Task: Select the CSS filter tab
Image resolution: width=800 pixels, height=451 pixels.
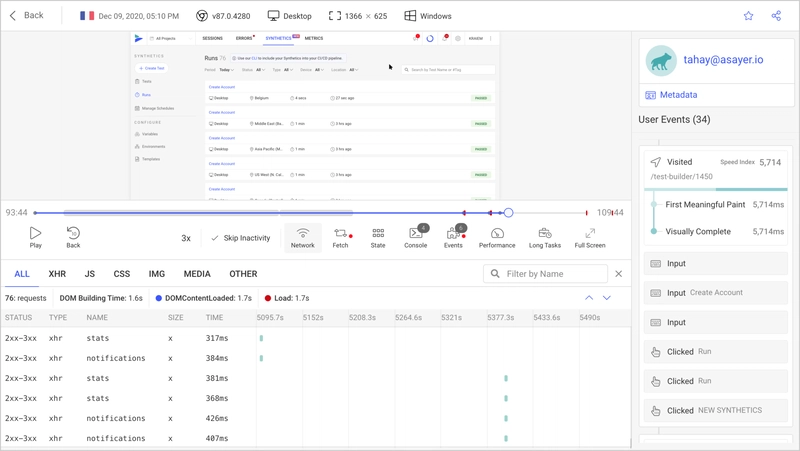Action: point(121,274)
